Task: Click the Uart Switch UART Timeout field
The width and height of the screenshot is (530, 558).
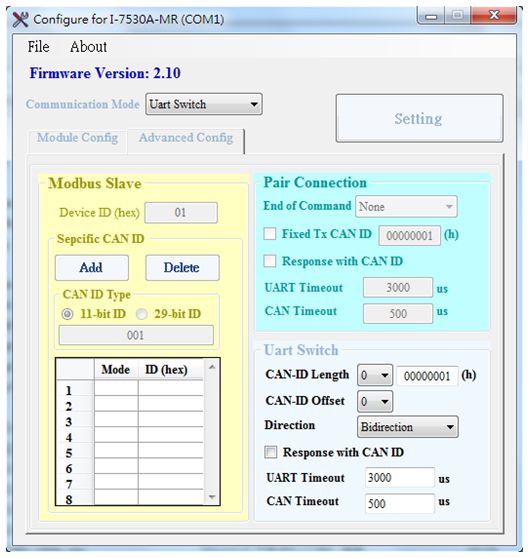Action: point(400,478)
